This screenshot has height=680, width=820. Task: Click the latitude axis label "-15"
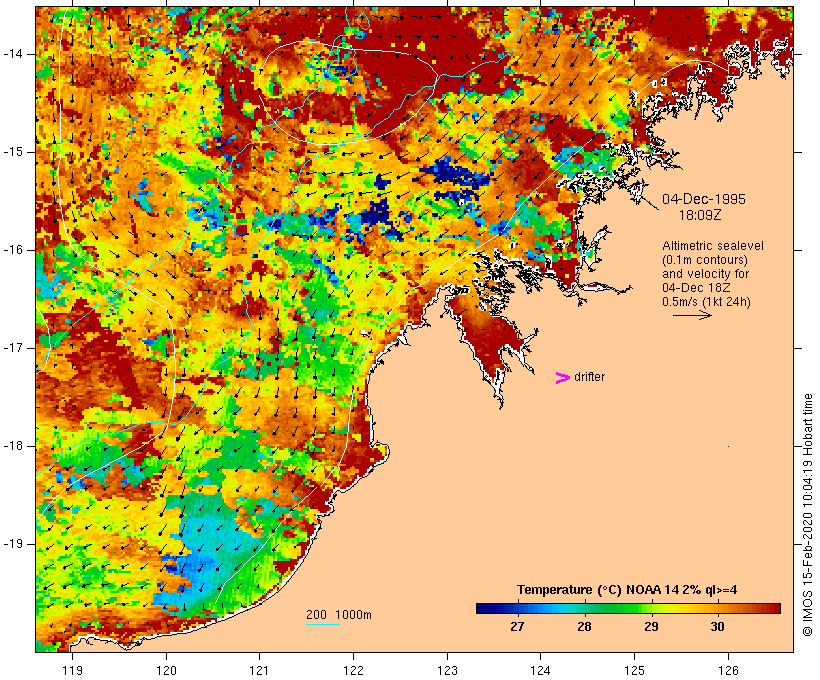tap(13, 152)
